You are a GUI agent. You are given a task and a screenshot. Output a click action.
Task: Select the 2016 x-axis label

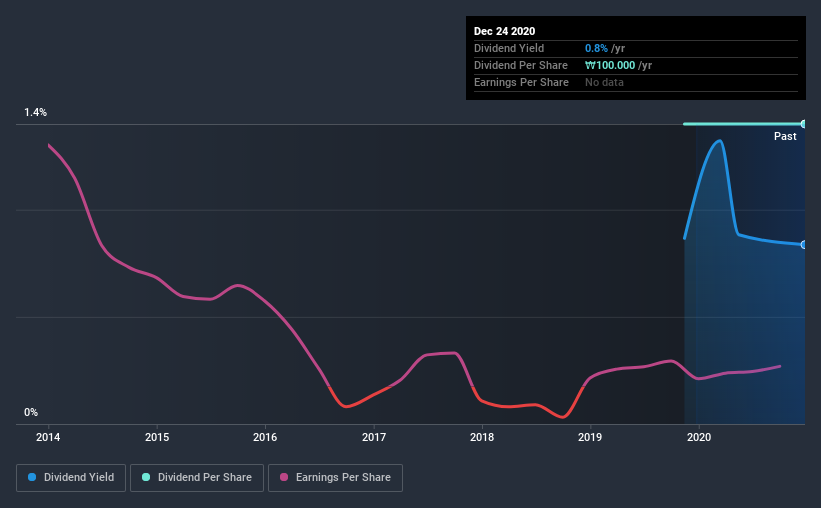click(x=265, y=437)
